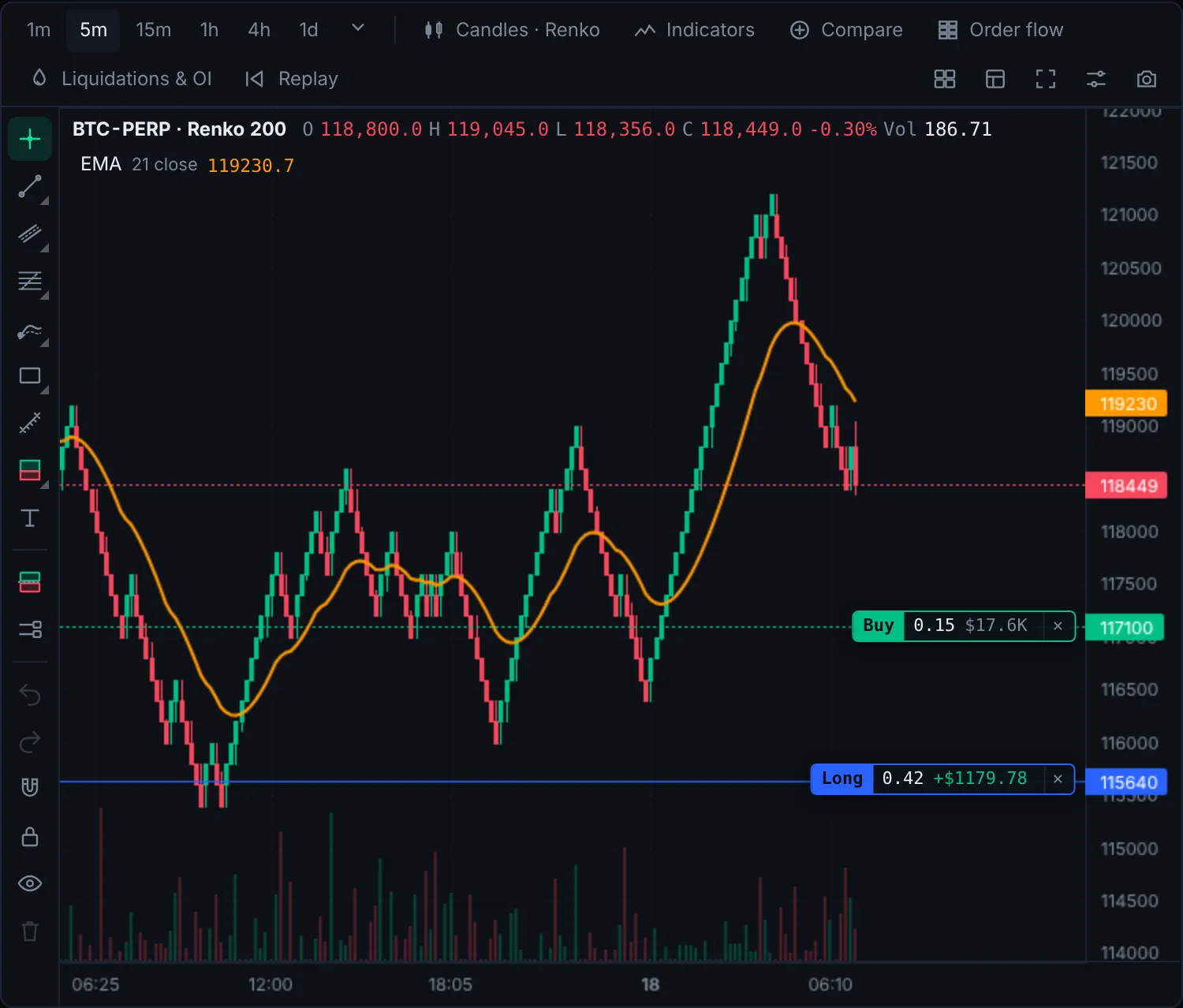Click the green 117100 order price tag
This screenshot has width=1183, height=1008.
click(1125, 628)
